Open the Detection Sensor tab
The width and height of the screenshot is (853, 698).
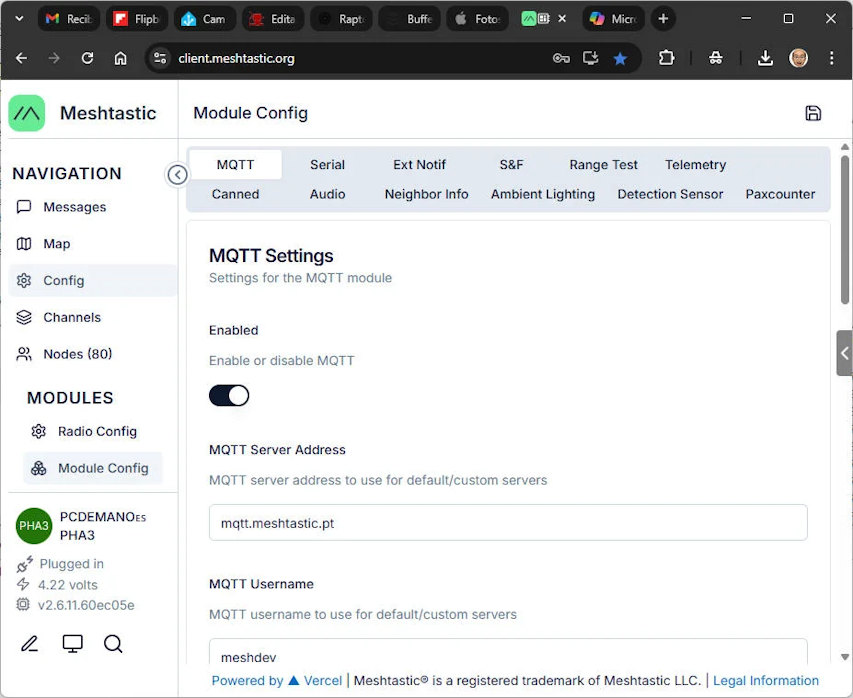click(670, 194)
